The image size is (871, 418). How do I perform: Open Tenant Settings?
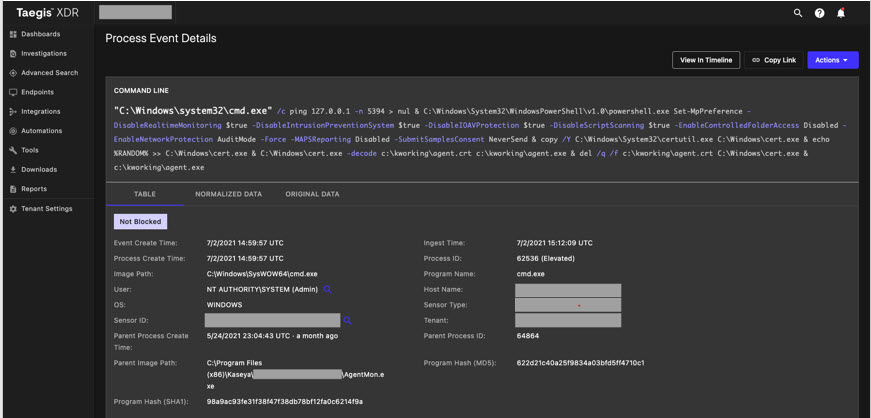[x=47, y=209]
